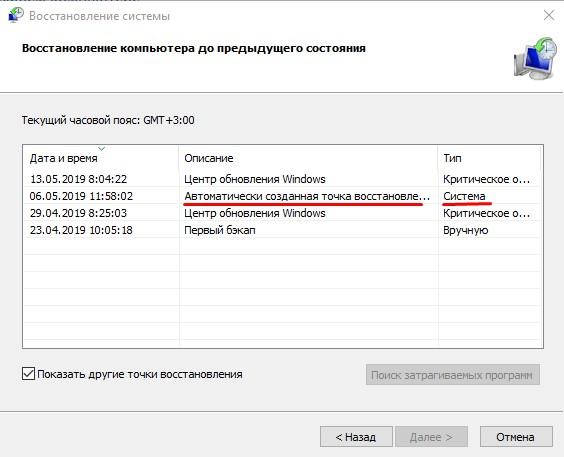
Task: Click the System Restore title bar icon
Action: (x=15, y=15)
